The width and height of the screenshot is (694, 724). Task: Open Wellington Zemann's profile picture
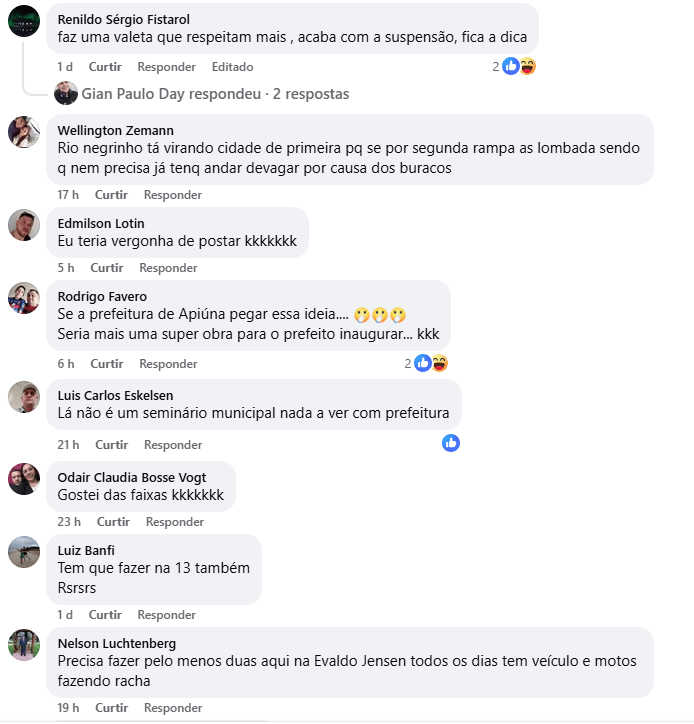pos(24,132)
